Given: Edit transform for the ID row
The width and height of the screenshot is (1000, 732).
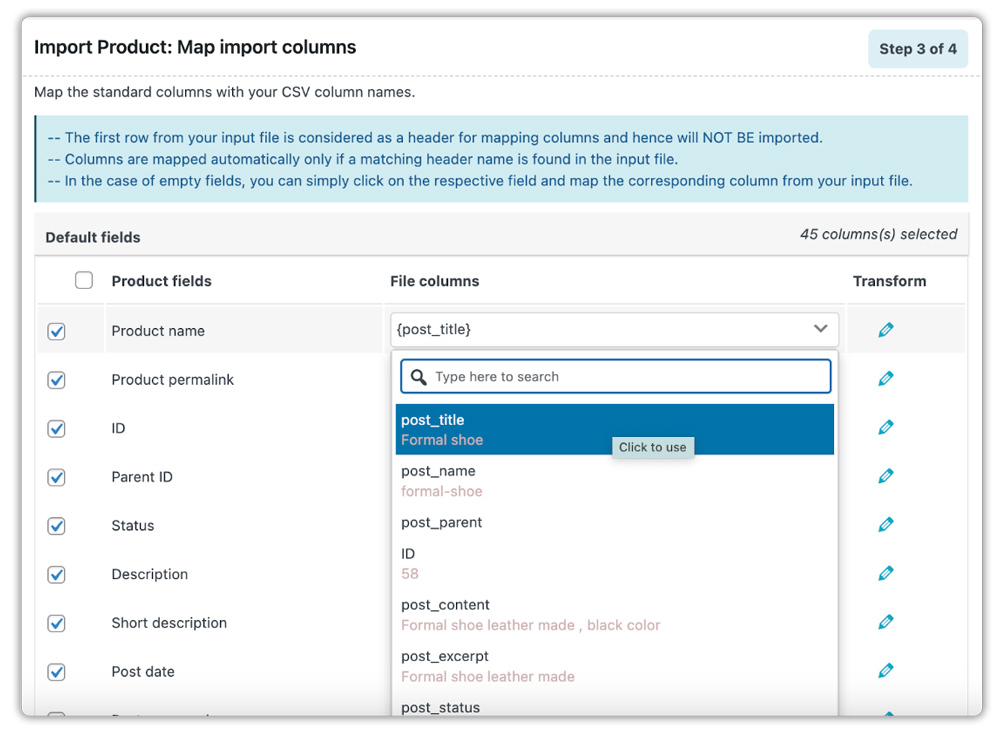Looking at the screenshot, I should (885, 427).
